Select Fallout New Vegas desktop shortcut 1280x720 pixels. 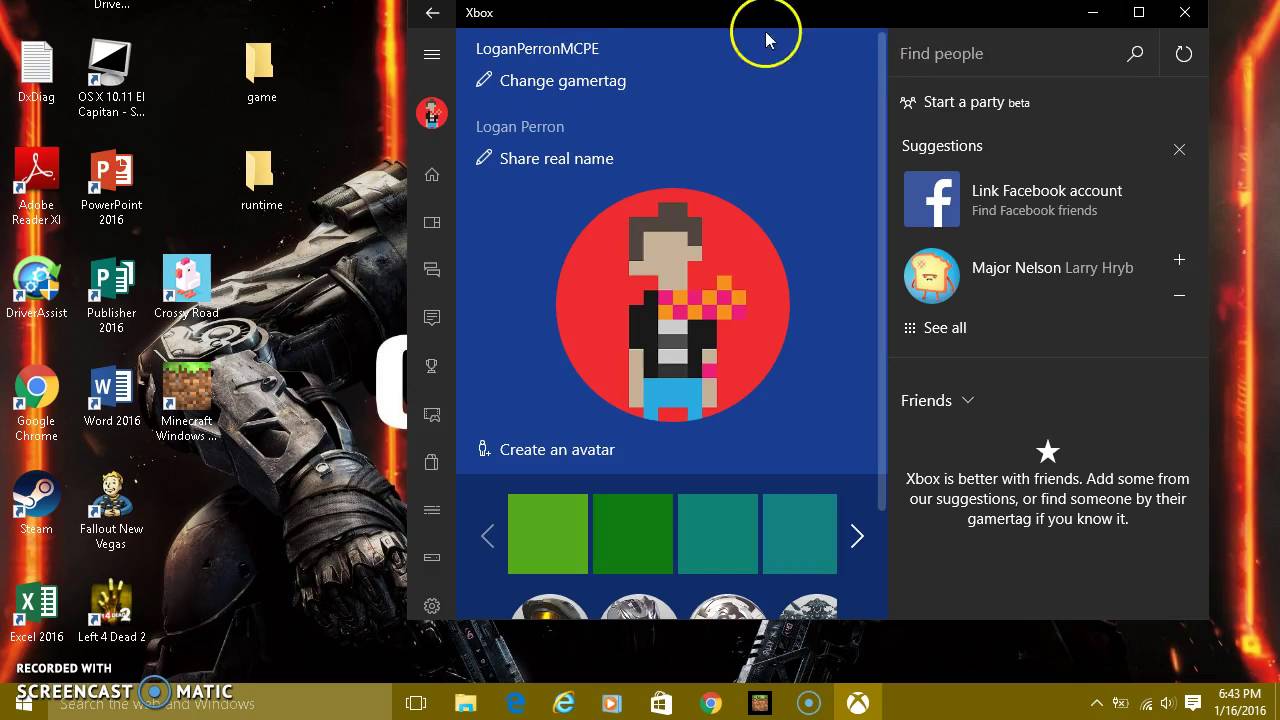pos(111,512)
